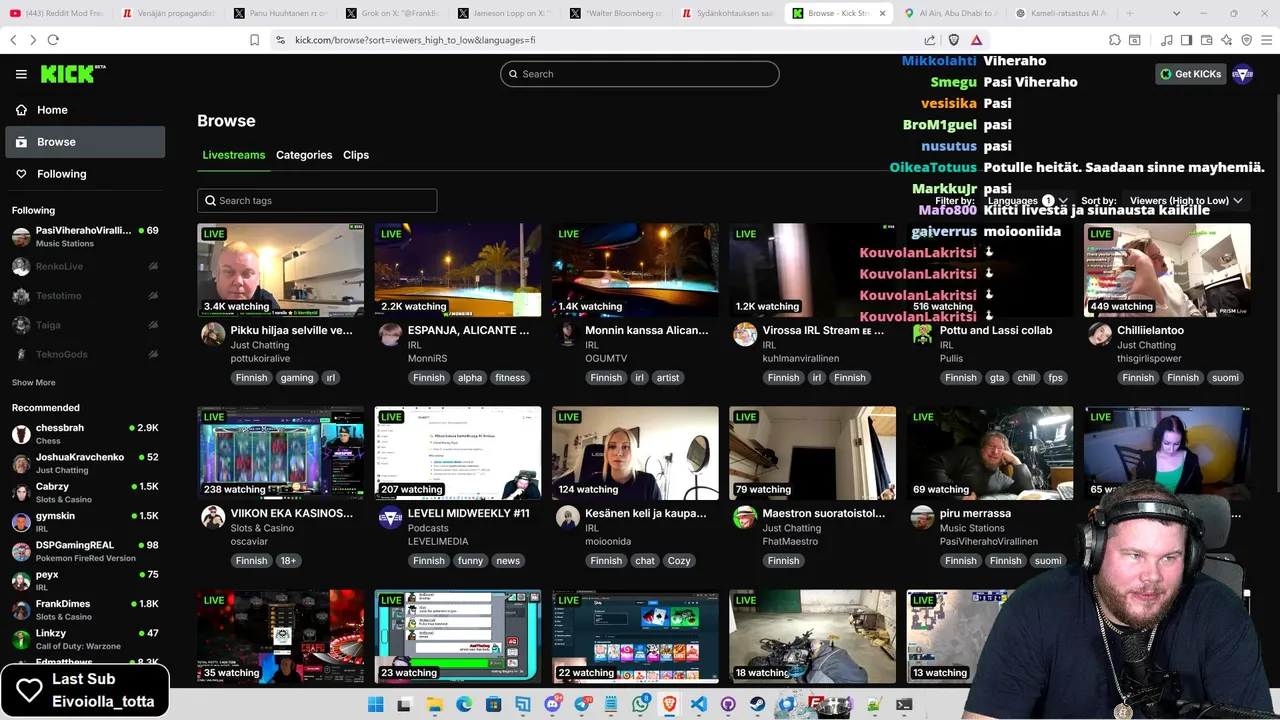
Task: Open WhatsApp from the taskbar
Action: pyautogui.click(x=640, y=704)
